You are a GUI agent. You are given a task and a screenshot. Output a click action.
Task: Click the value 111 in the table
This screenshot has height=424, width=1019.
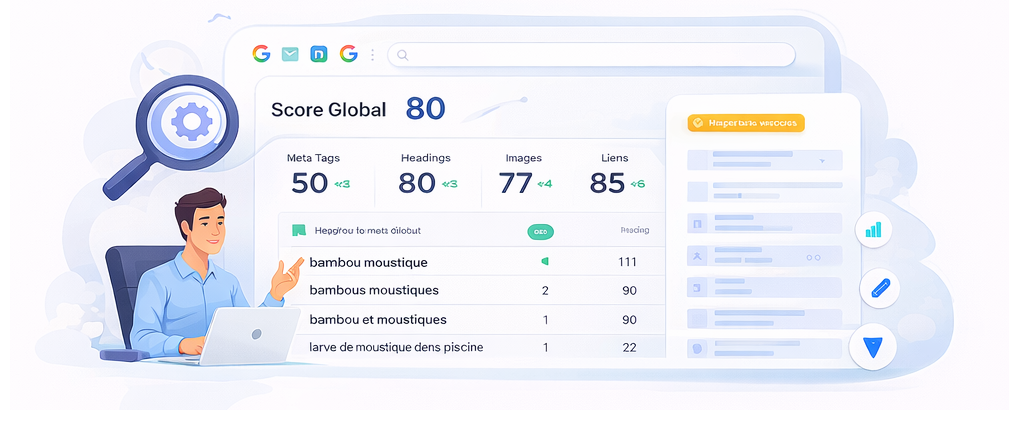coord(627,262)
